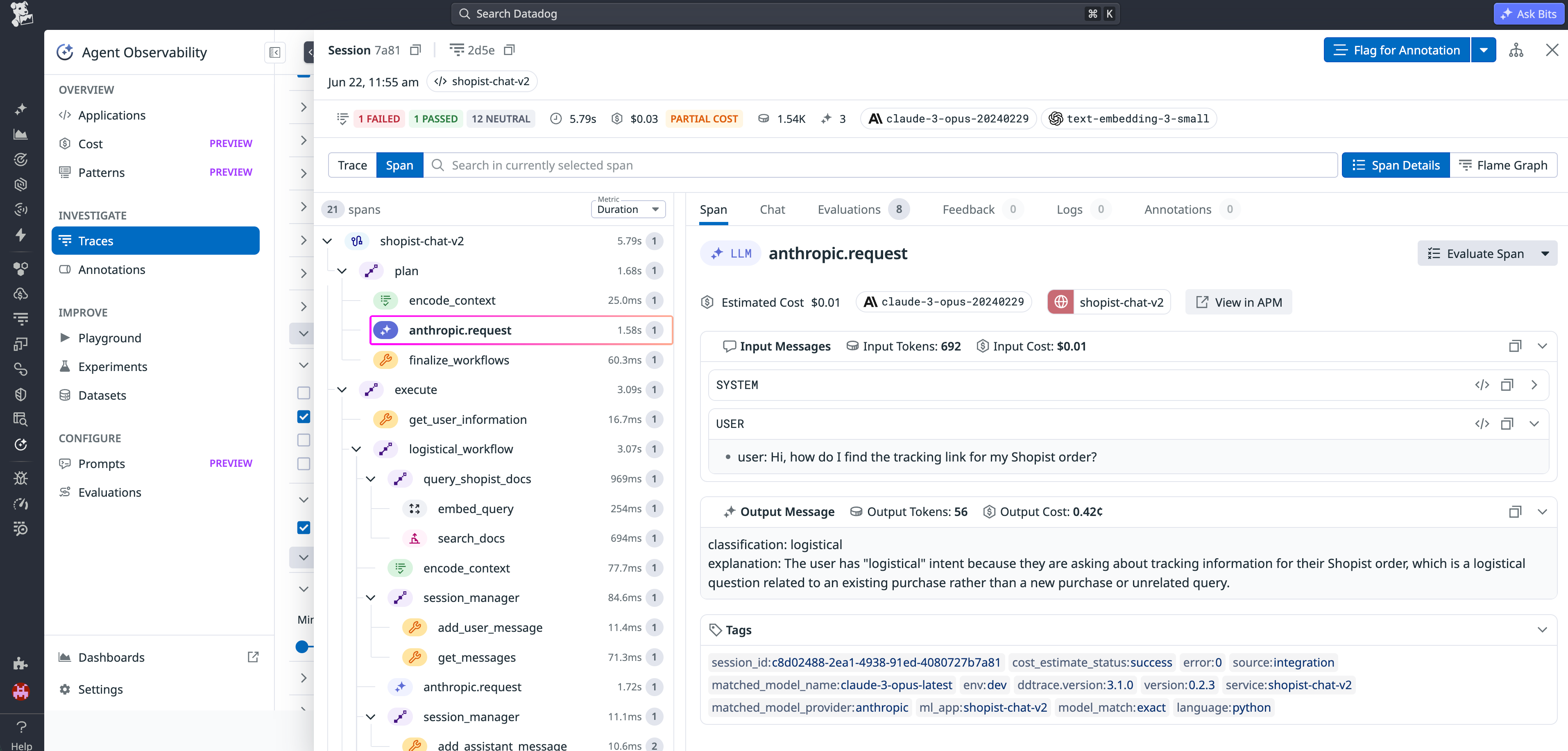Click the bug icon in left rail
The width and height of the screenshot is (1568, 751).
coord(21,478)
